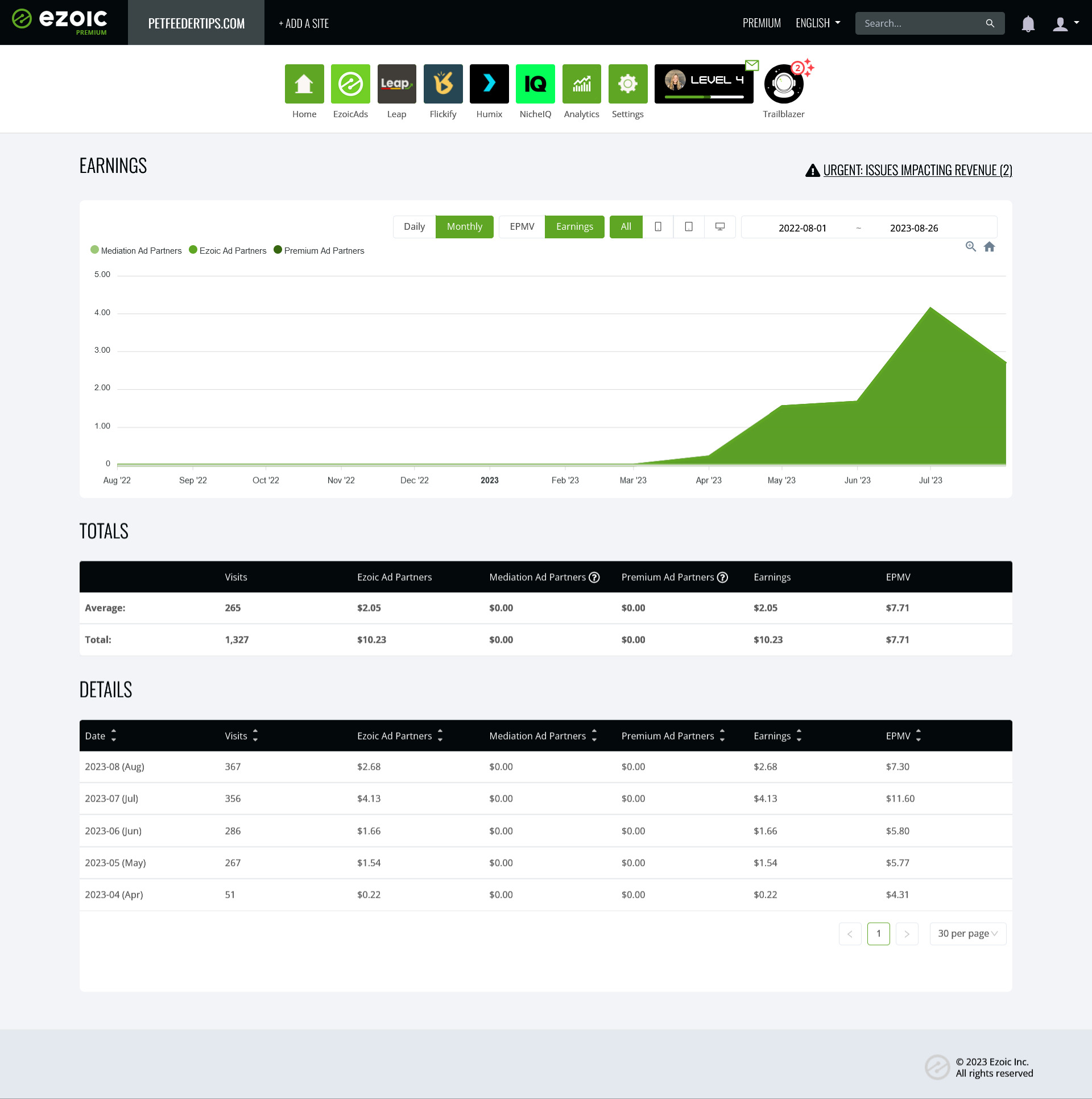The width and height of the screenshot is (1092, 1099).
Task: Select the 2023-08 (Aug) row date
Action: coord(114,767)
